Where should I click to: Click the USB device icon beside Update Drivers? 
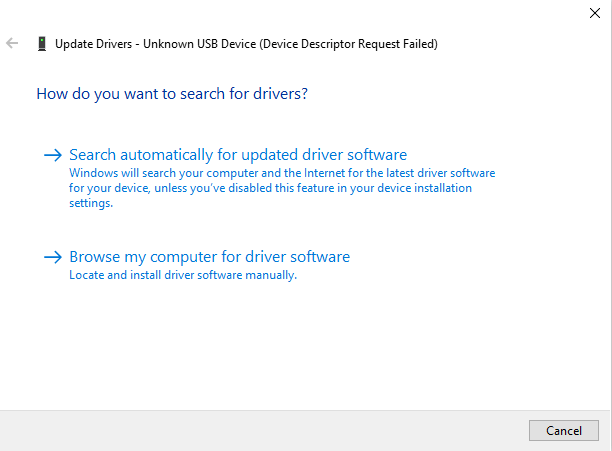coord(41,44)
